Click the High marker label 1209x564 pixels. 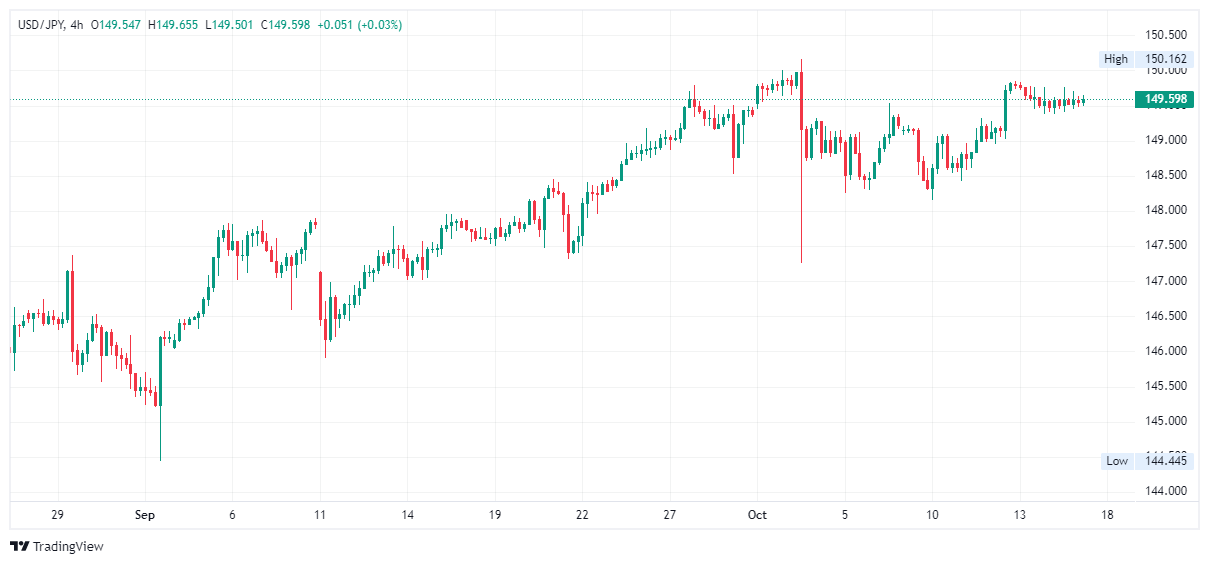[1116, 59]
